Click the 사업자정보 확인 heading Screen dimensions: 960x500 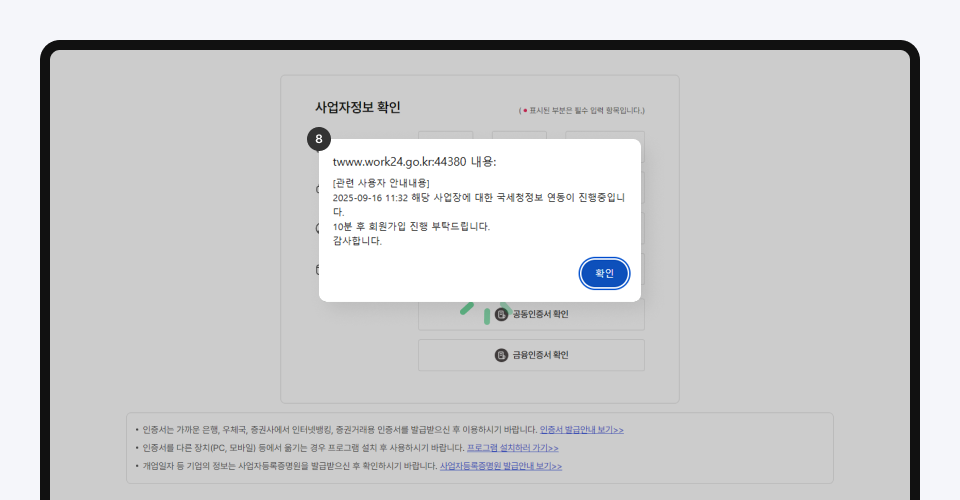tap(357, 107)
